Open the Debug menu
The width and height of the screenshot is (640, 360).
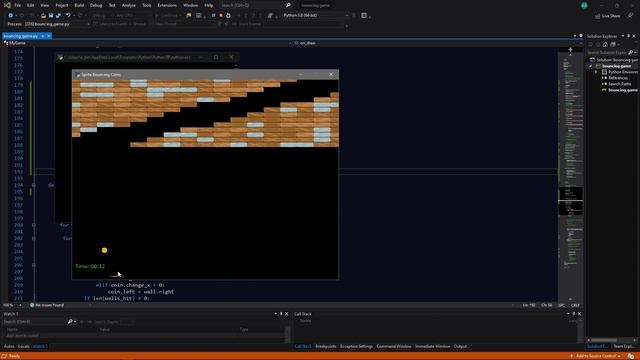pos(96,5)
